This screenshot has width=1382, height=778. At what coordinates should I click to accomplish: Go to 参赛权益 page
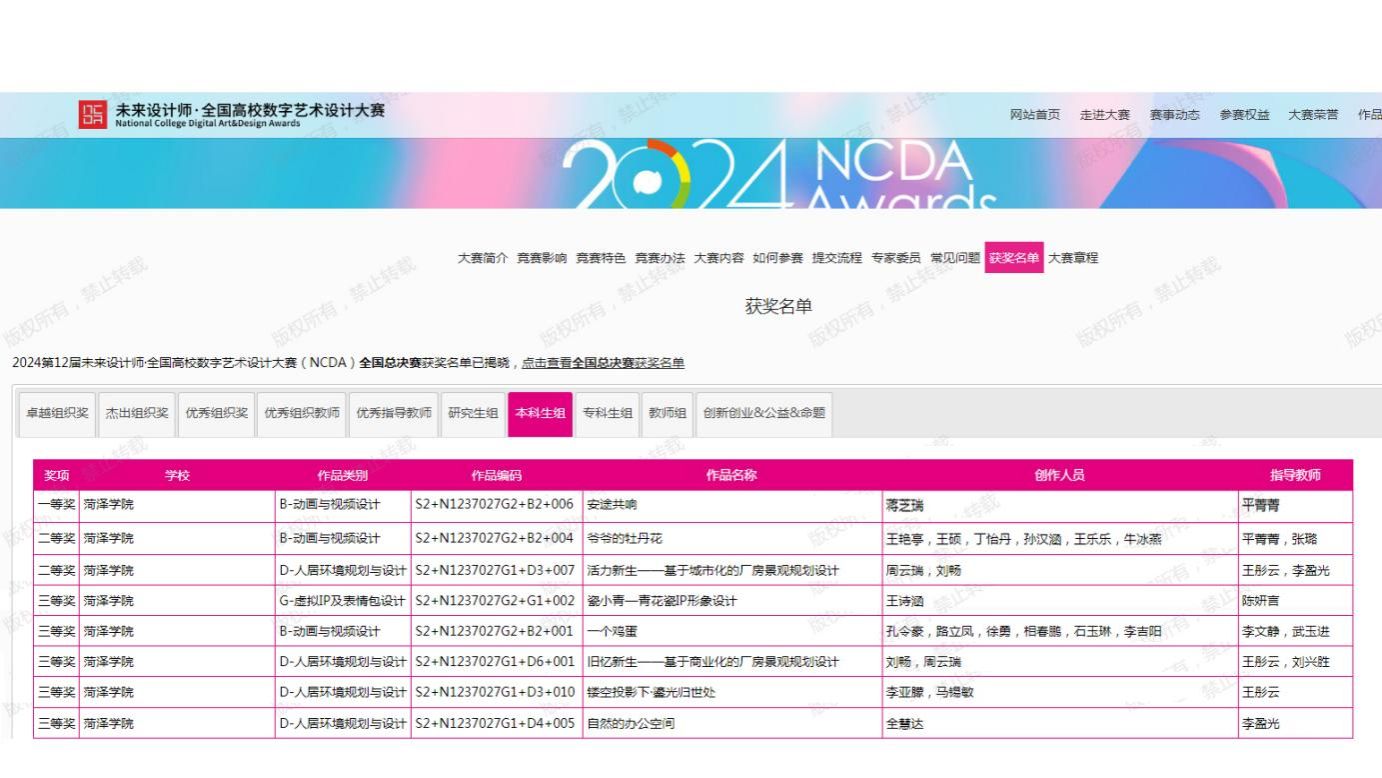tap(1244, 115)
